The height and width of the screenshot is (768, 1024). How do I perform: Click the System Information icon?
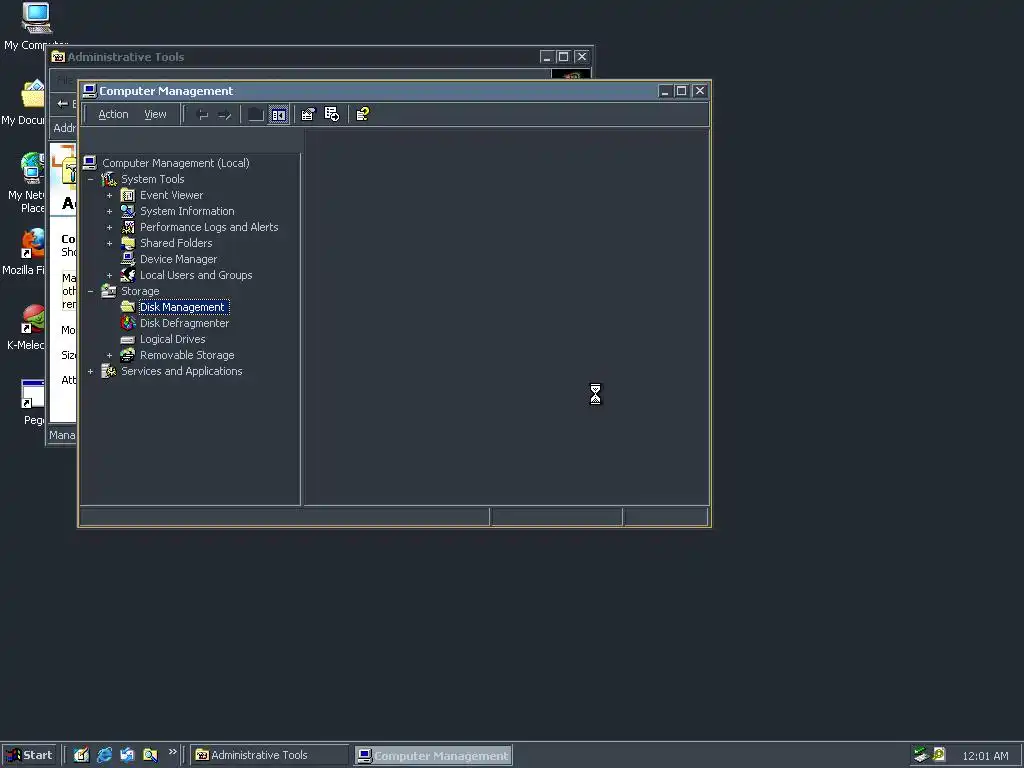(128, 211)
